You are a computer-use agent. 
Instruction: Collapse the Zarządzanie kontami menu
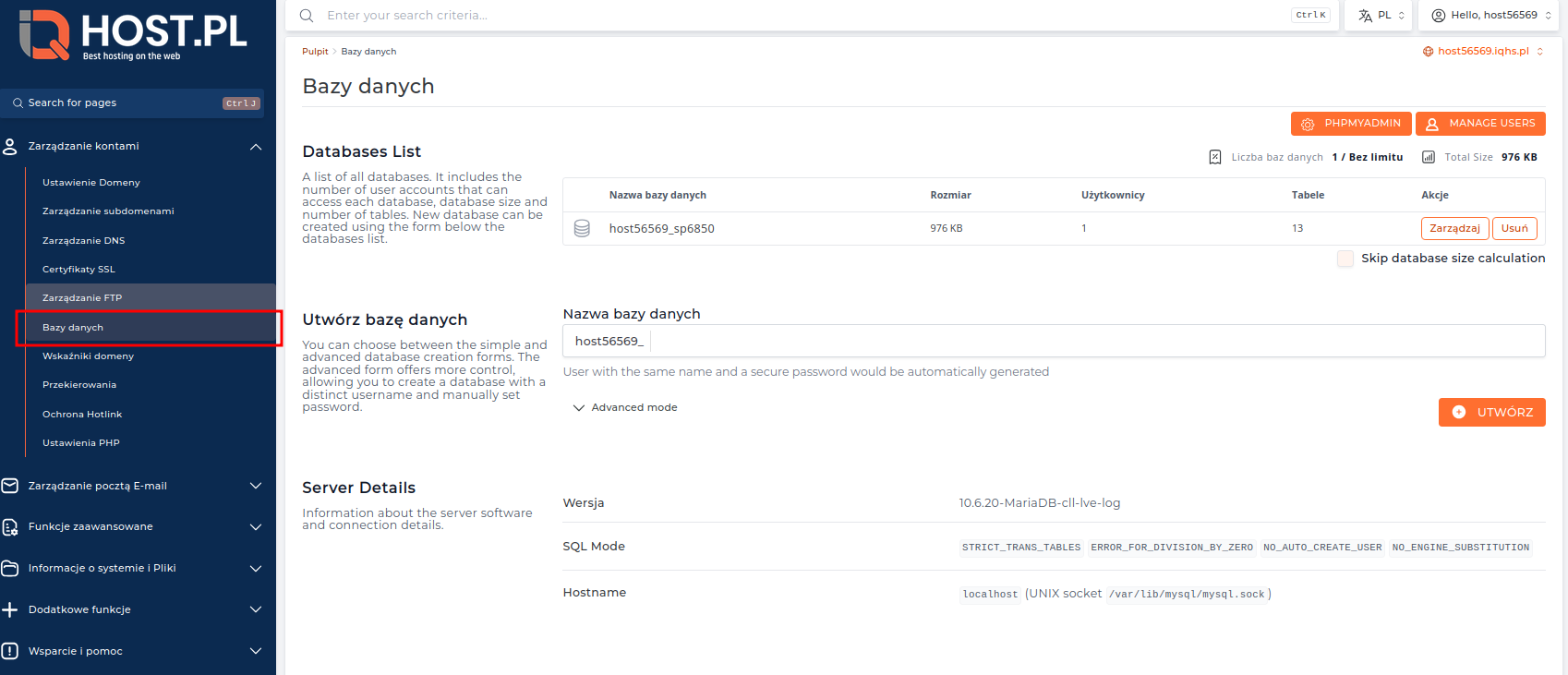pyautogui.click(x=256, y=147)
